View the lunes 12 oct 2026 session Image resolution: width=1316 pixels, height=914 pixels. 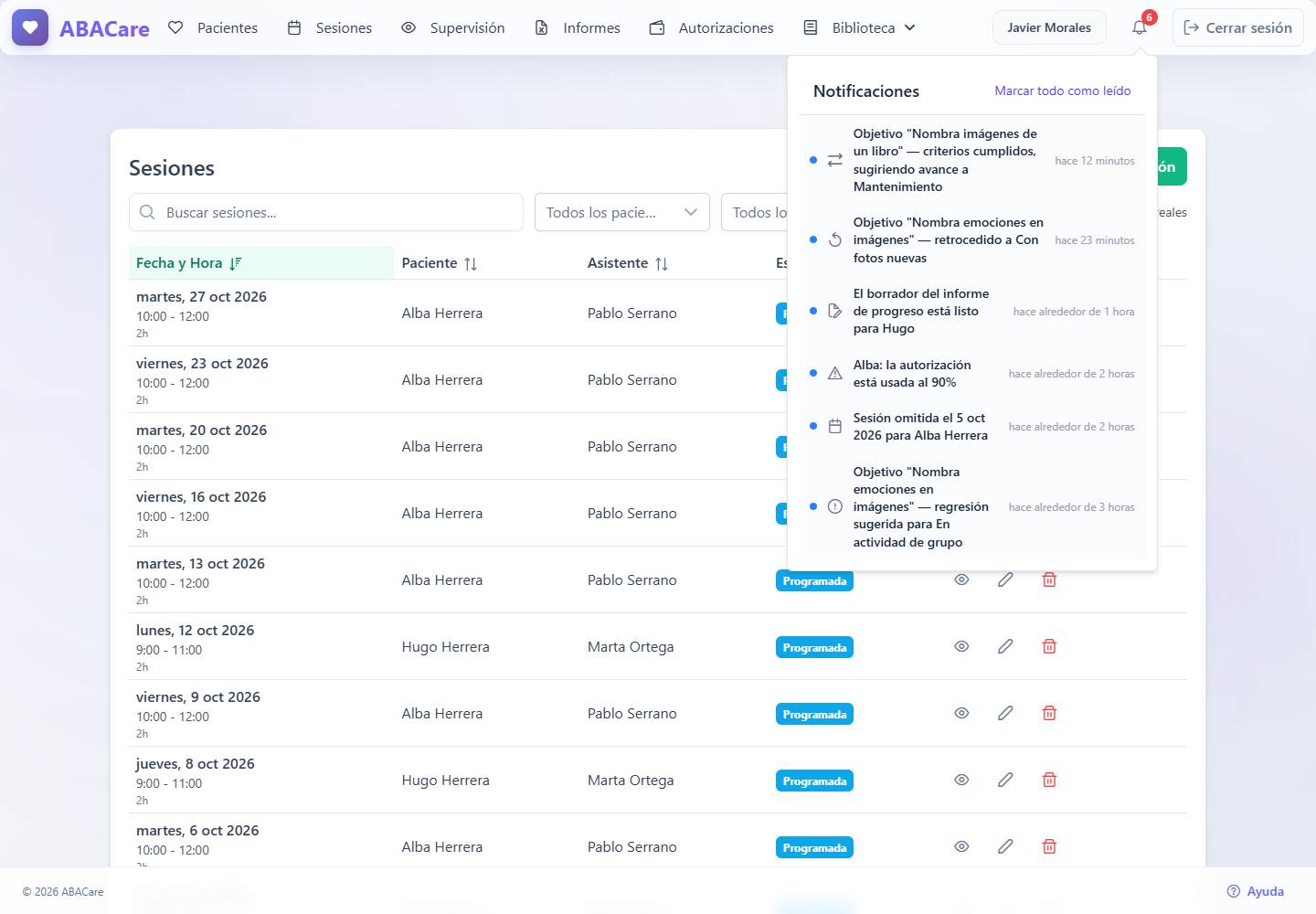click(x=961, y=646)
